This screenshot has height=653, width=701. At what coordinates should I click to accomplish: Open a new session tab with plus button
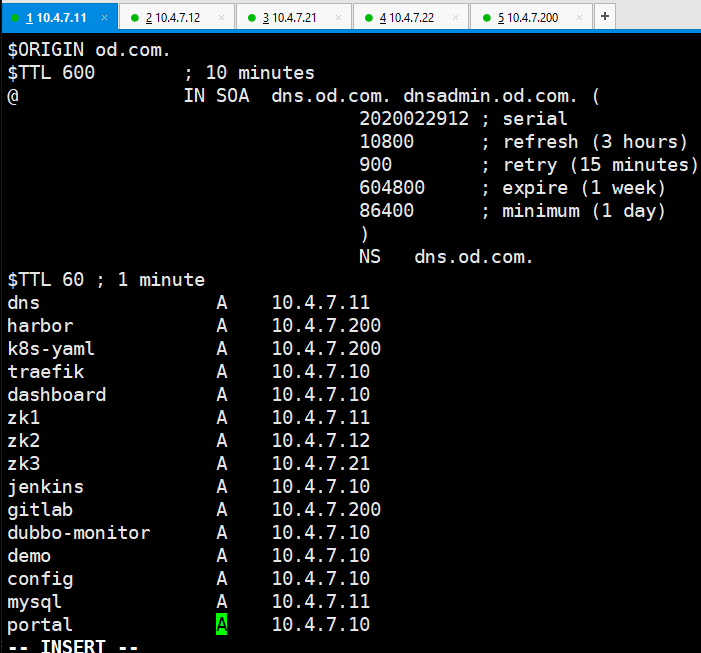tap(605, 17)
